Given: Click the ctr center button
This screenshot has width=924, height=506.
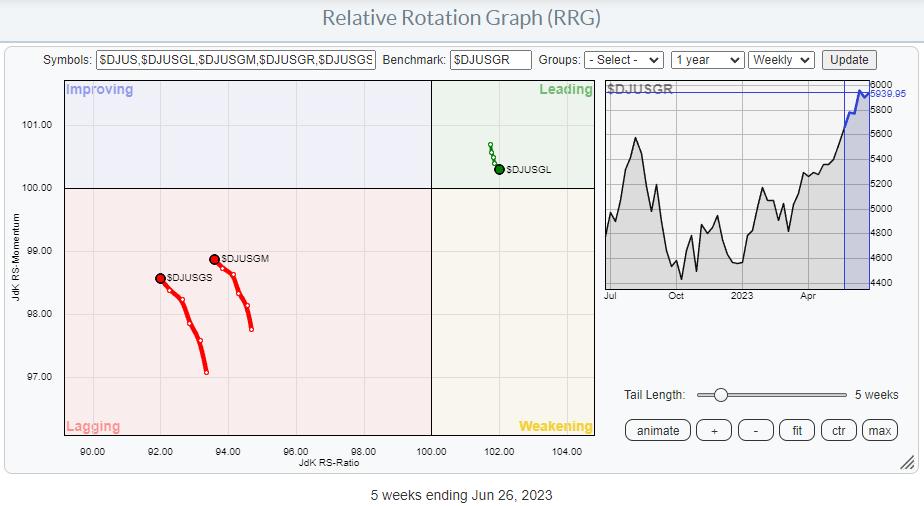Looking at the screenshot, I should pos(839,430).
